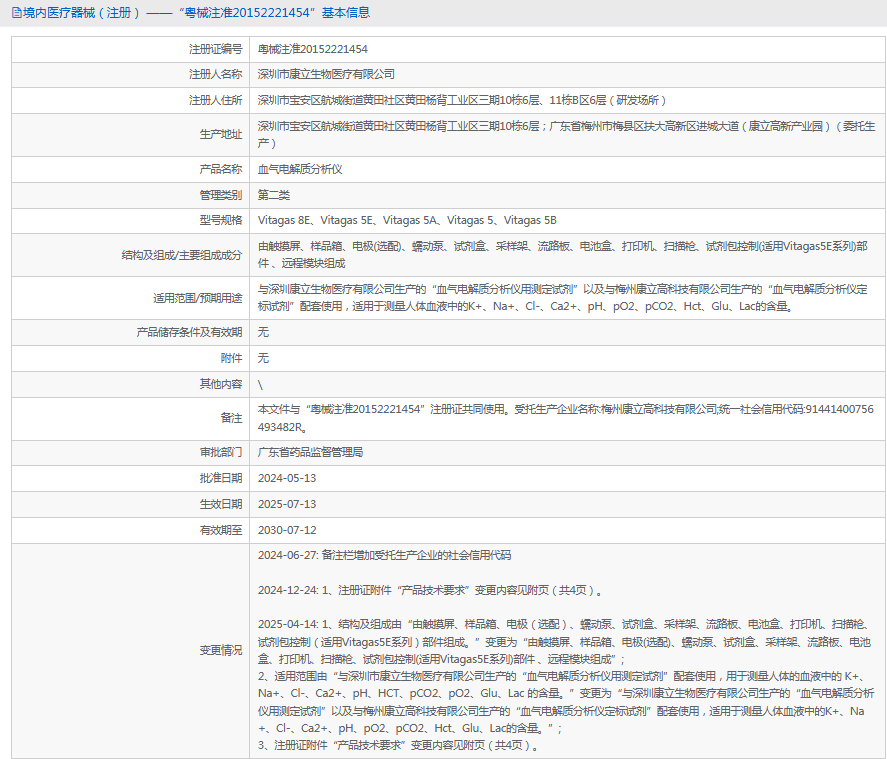Click the page title 境内医疗器械（注册）基本信息
The image size is (887, 759).
click(x=196, y=12)
